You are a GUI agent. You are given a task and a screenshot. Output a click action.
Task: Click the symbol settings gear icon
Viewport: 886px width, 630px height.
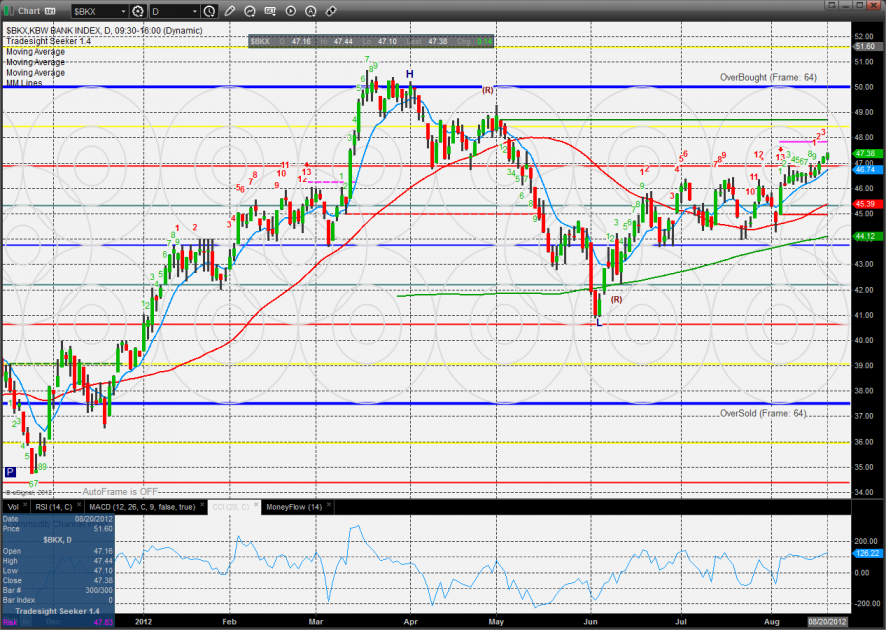point(137,12)
